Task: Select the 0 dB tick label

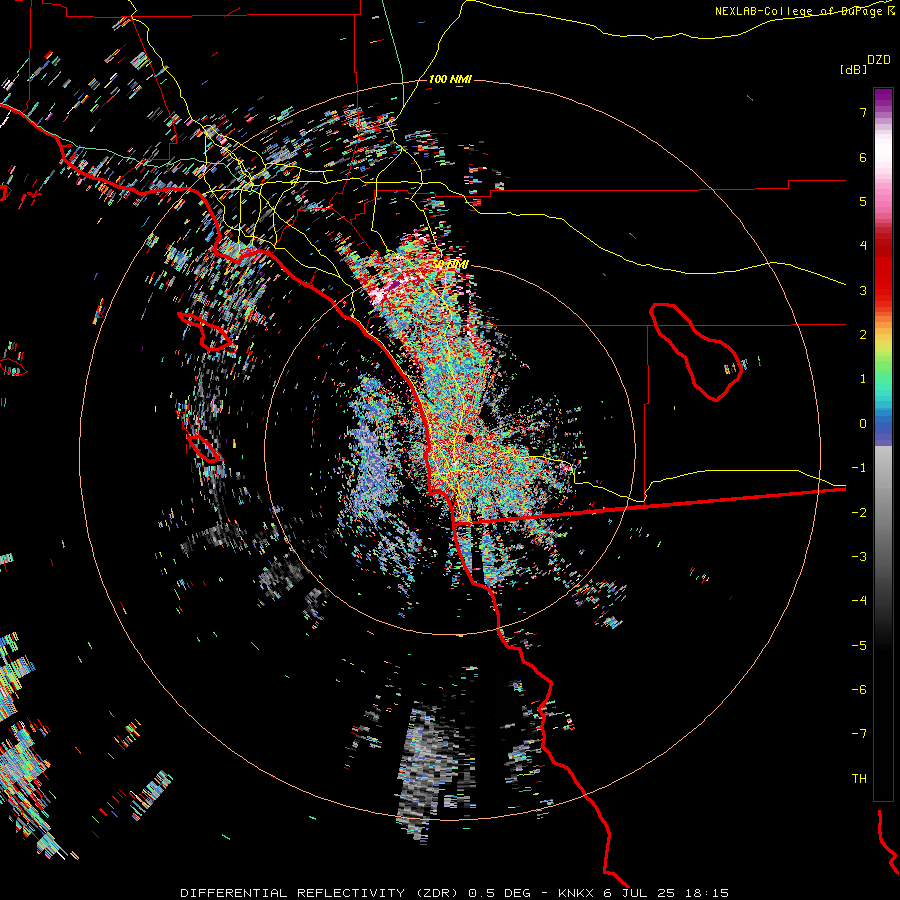Action: click(x=863, y=424)
